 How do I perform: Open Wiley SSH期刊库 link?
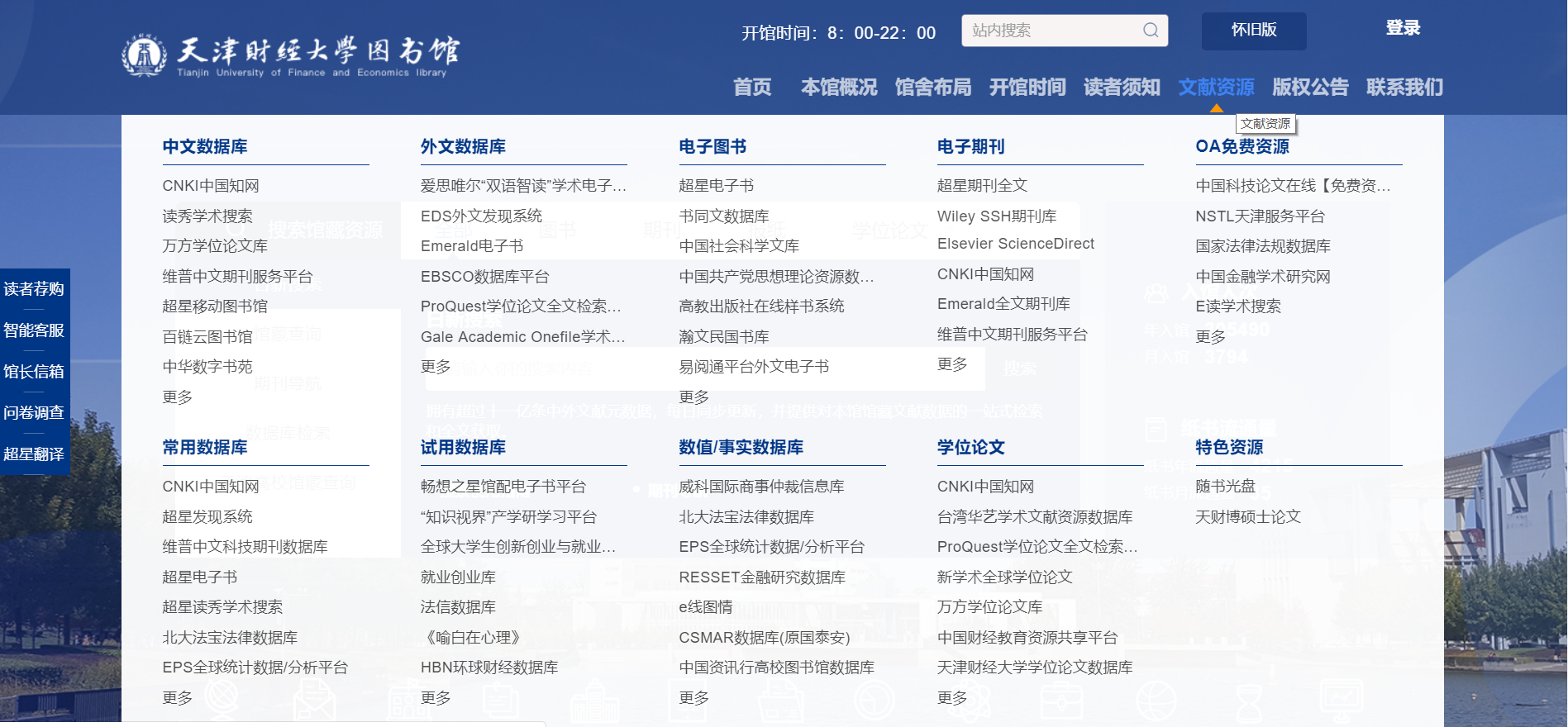click(x=997, y=216)
